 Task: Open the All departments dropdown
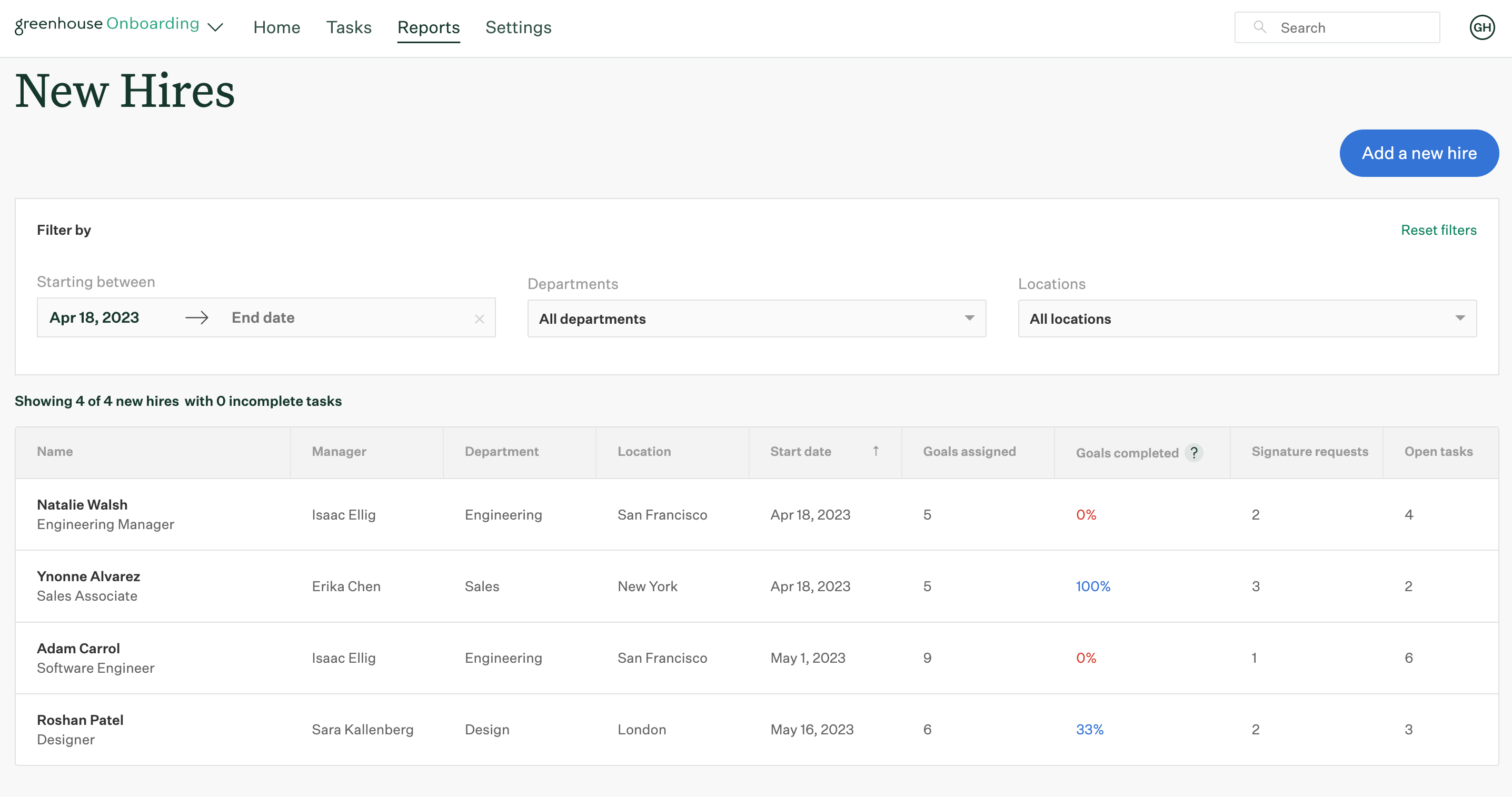click(756, 318)
